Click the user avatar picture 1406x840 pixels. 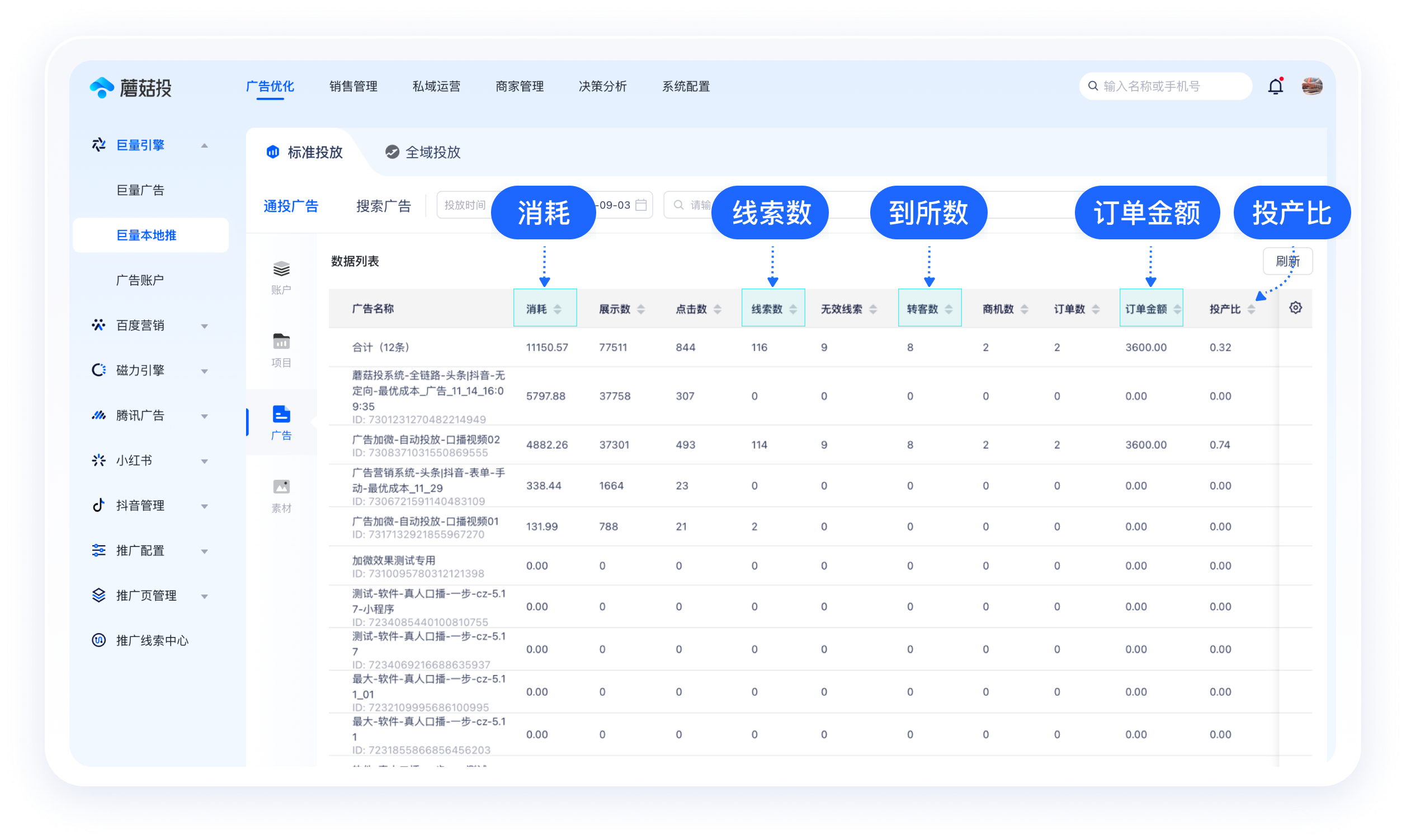1312,86
